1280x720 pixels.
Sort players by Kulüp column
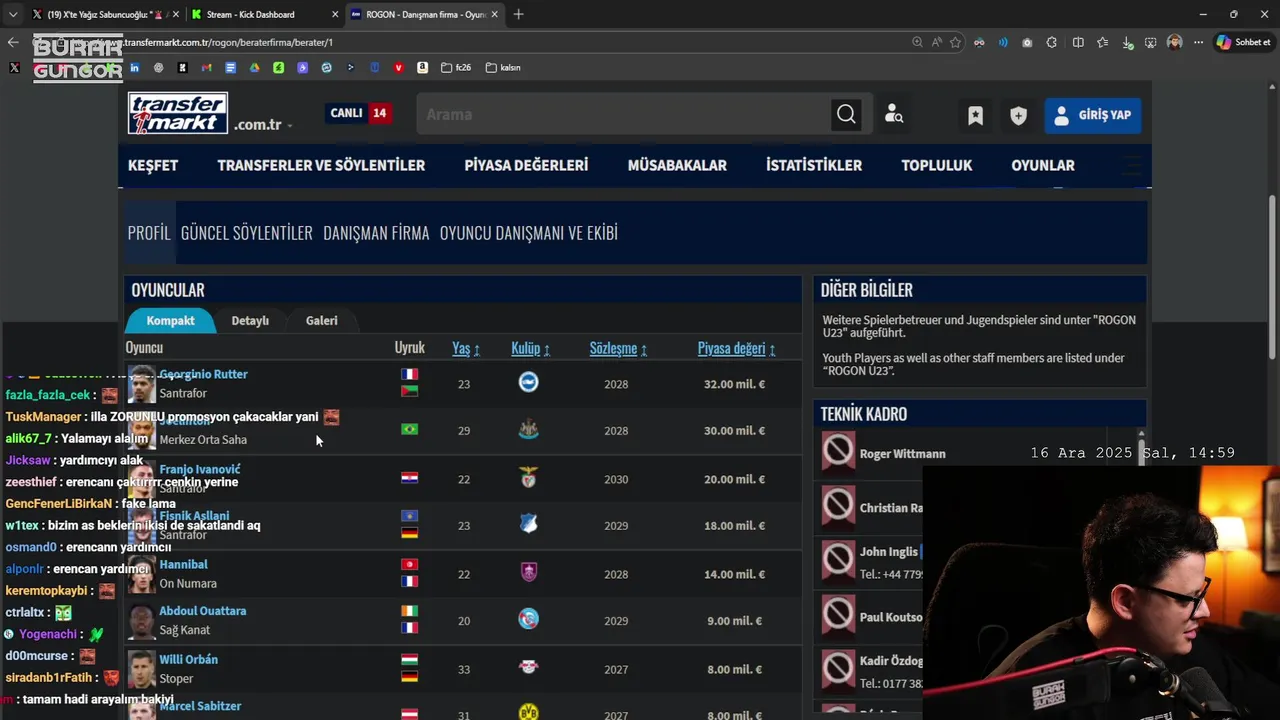[x=530, y=348]
